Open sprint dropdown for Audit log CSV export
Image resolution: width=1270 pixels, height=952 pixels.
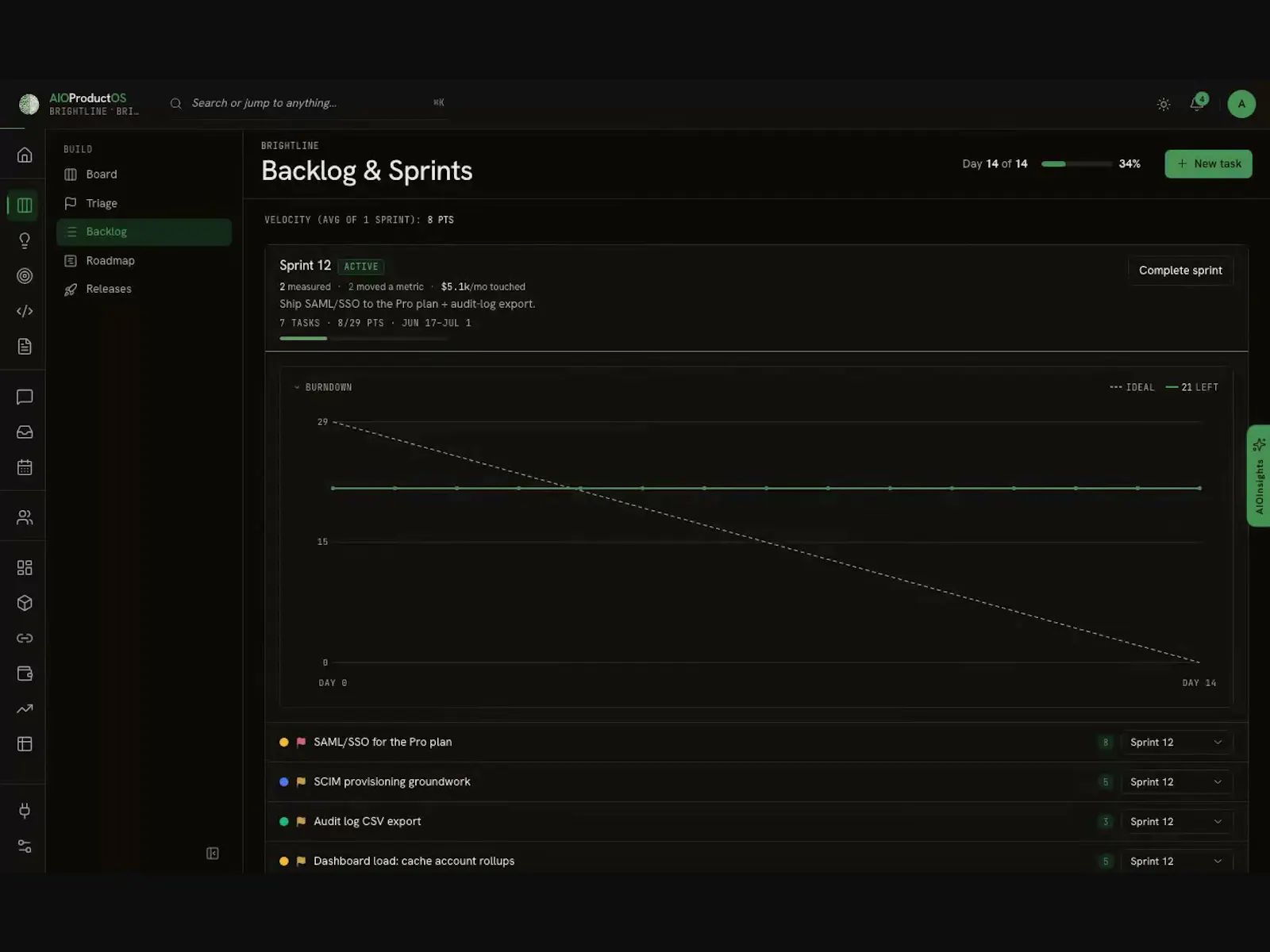point(1176,822)
